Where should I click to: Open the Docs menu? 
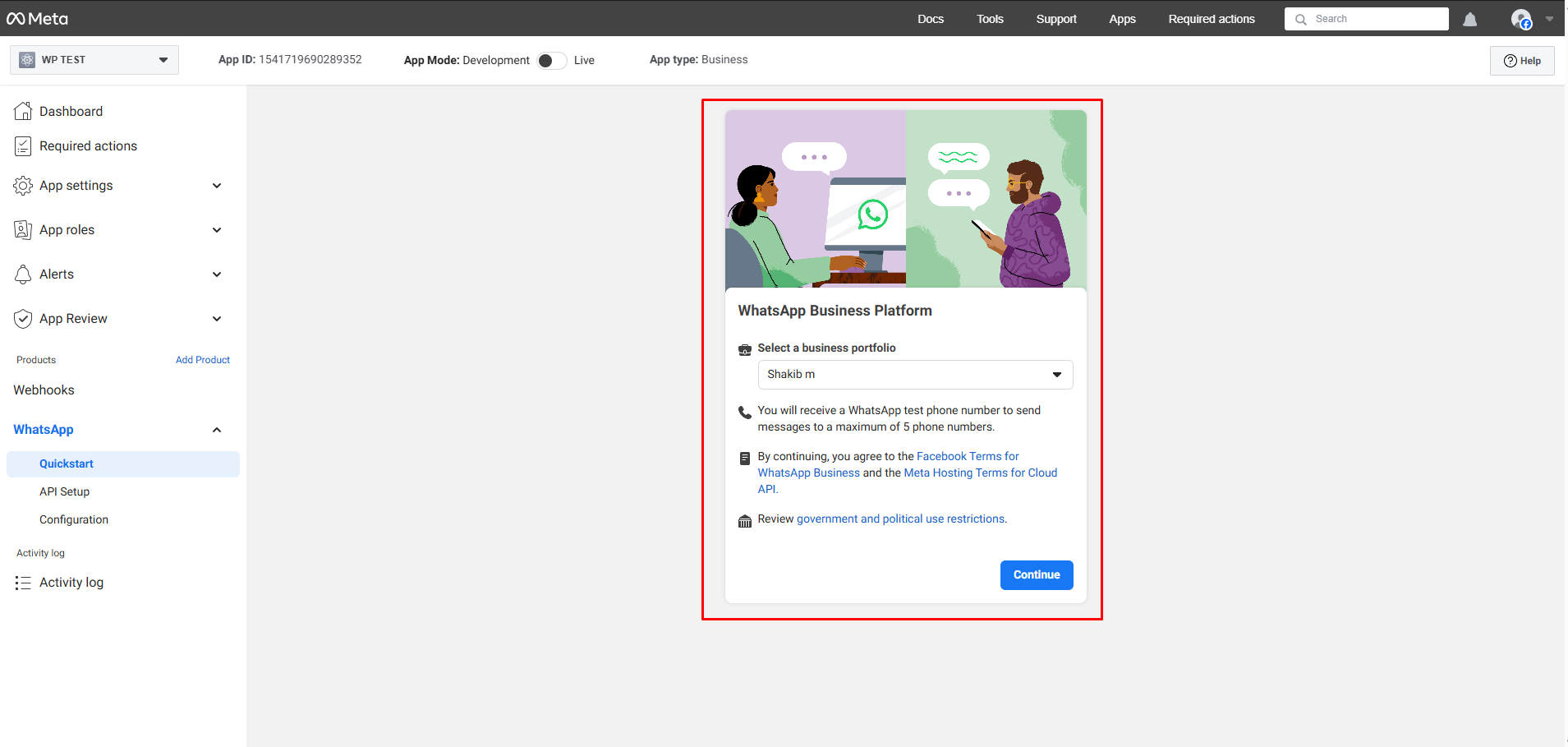click(931, 18)
